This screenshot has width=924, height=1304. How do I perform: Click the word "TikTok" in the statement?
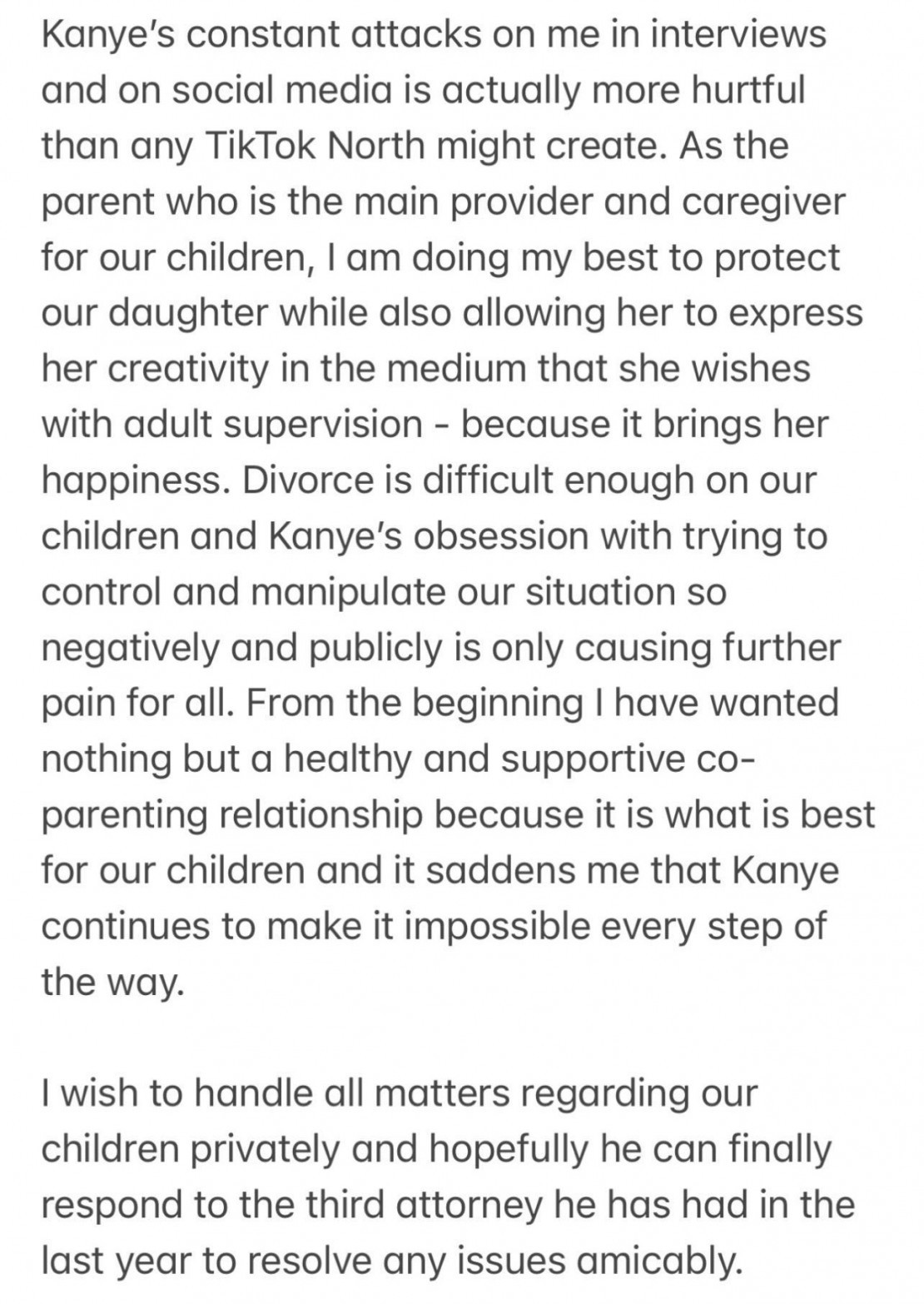[x=257, y=146]
